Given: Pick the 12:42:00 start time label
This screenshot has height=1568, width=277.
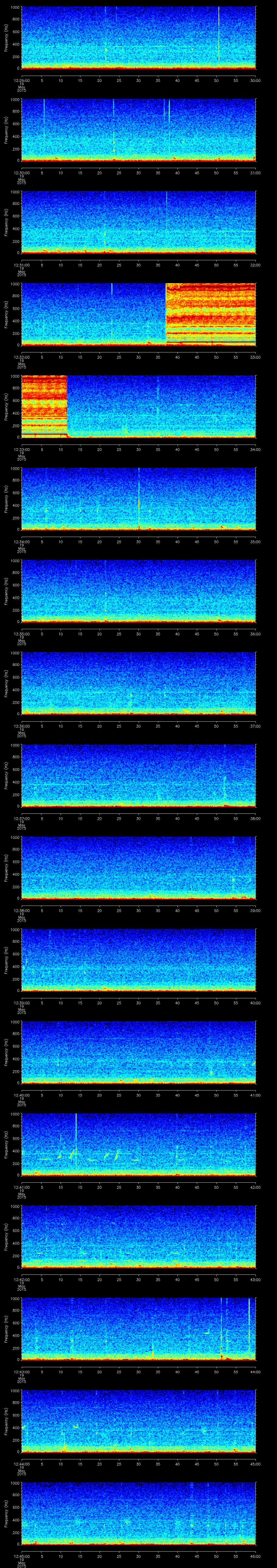Looking at the screenshot, I should tap(21, 1279).
